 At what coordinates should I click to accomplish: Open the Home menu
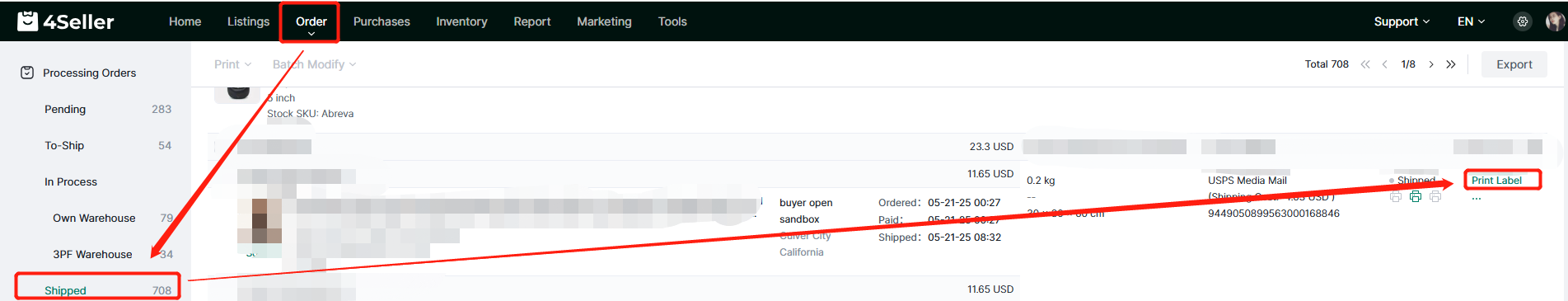pyautogui.click(x=185, y=21)
